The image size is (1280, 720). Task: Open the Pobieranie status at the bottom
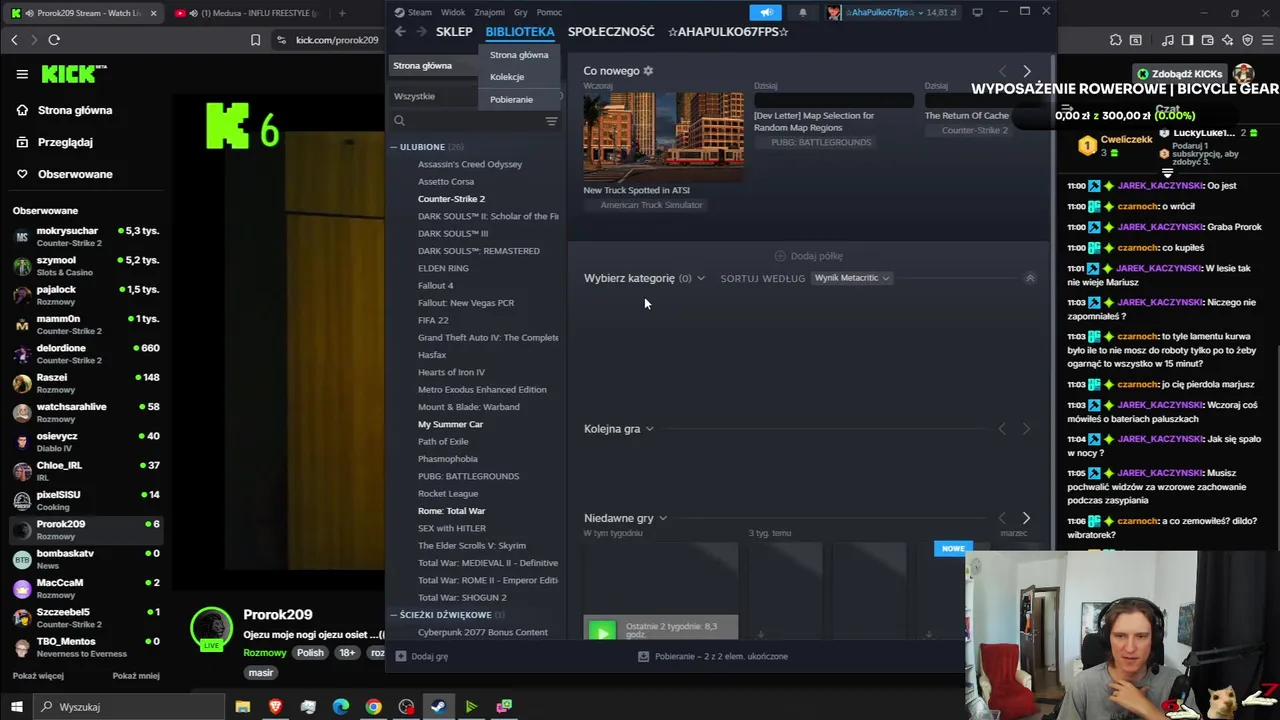coord(713,657)
